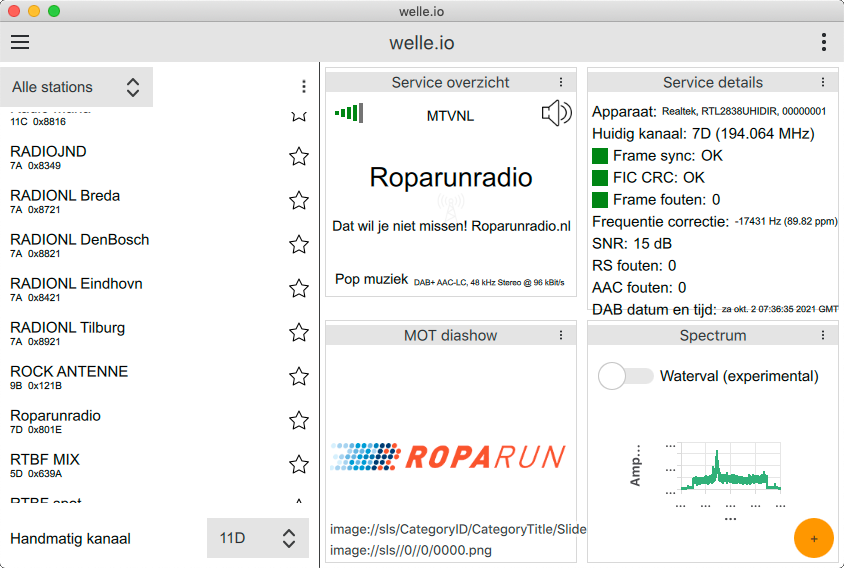
Task: Favorite RADIOJND with its star
Action: click(x=299, y=157)
